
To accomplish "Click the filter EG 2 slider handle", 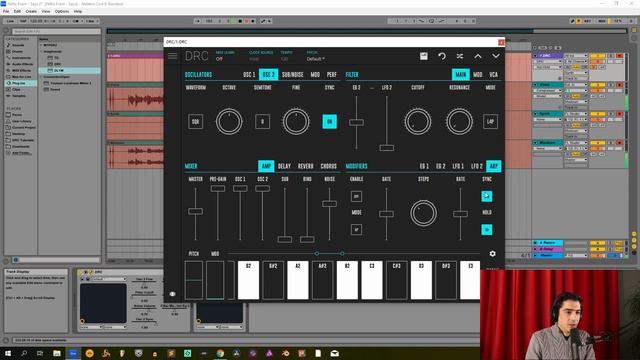I will point(356,122).
